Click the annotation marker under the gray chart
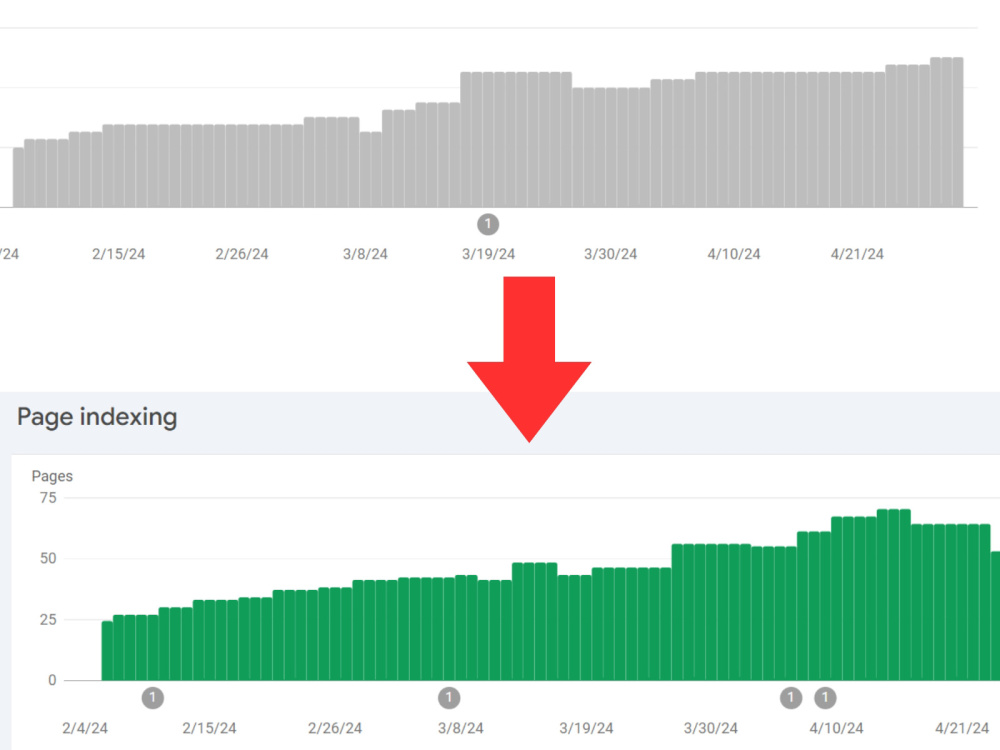The height and width of the screenshot is (750, 1000). click(x=488, y=224)
